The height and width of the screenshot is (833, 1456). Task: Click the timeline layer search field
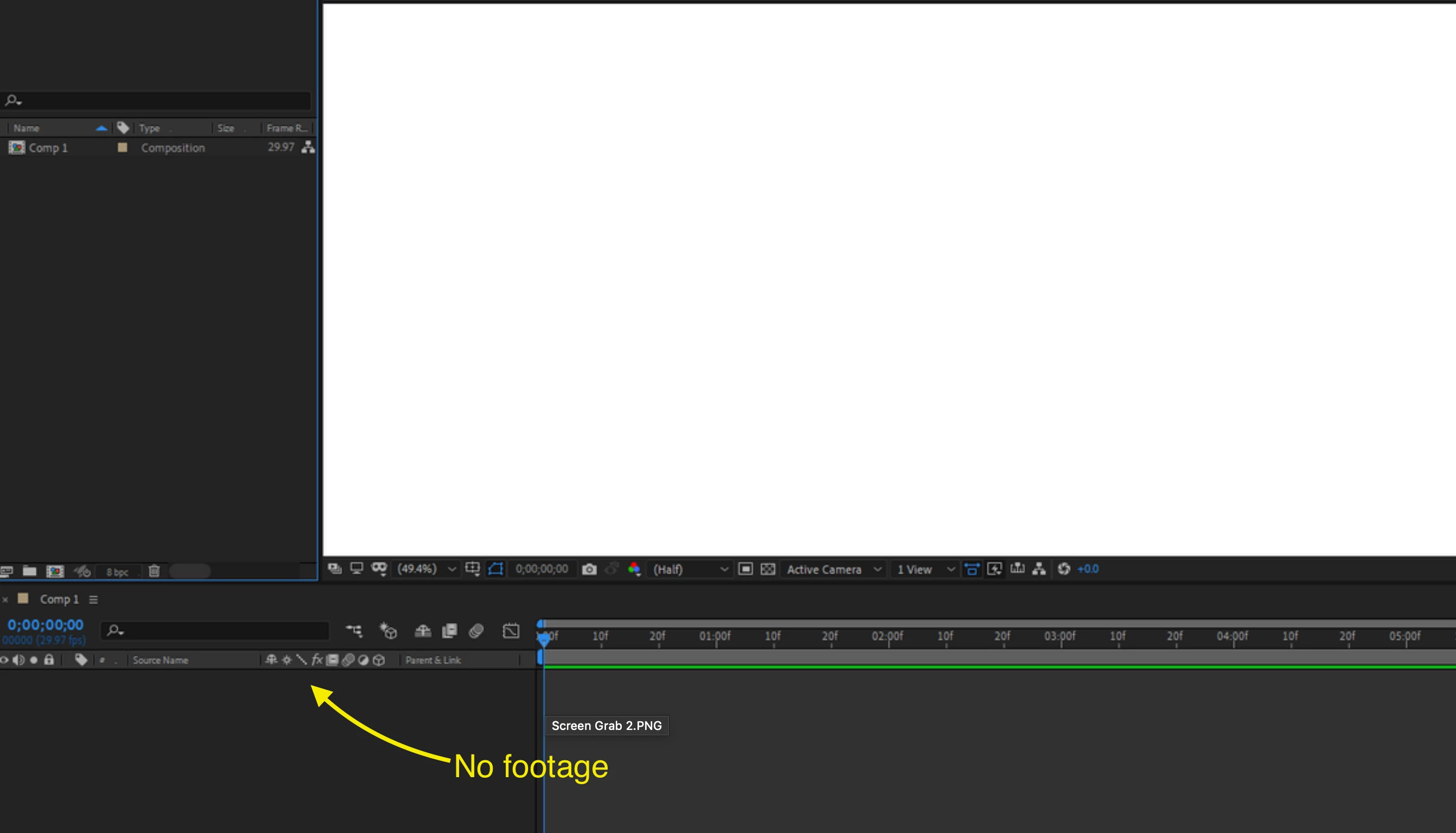click(223, 631)
